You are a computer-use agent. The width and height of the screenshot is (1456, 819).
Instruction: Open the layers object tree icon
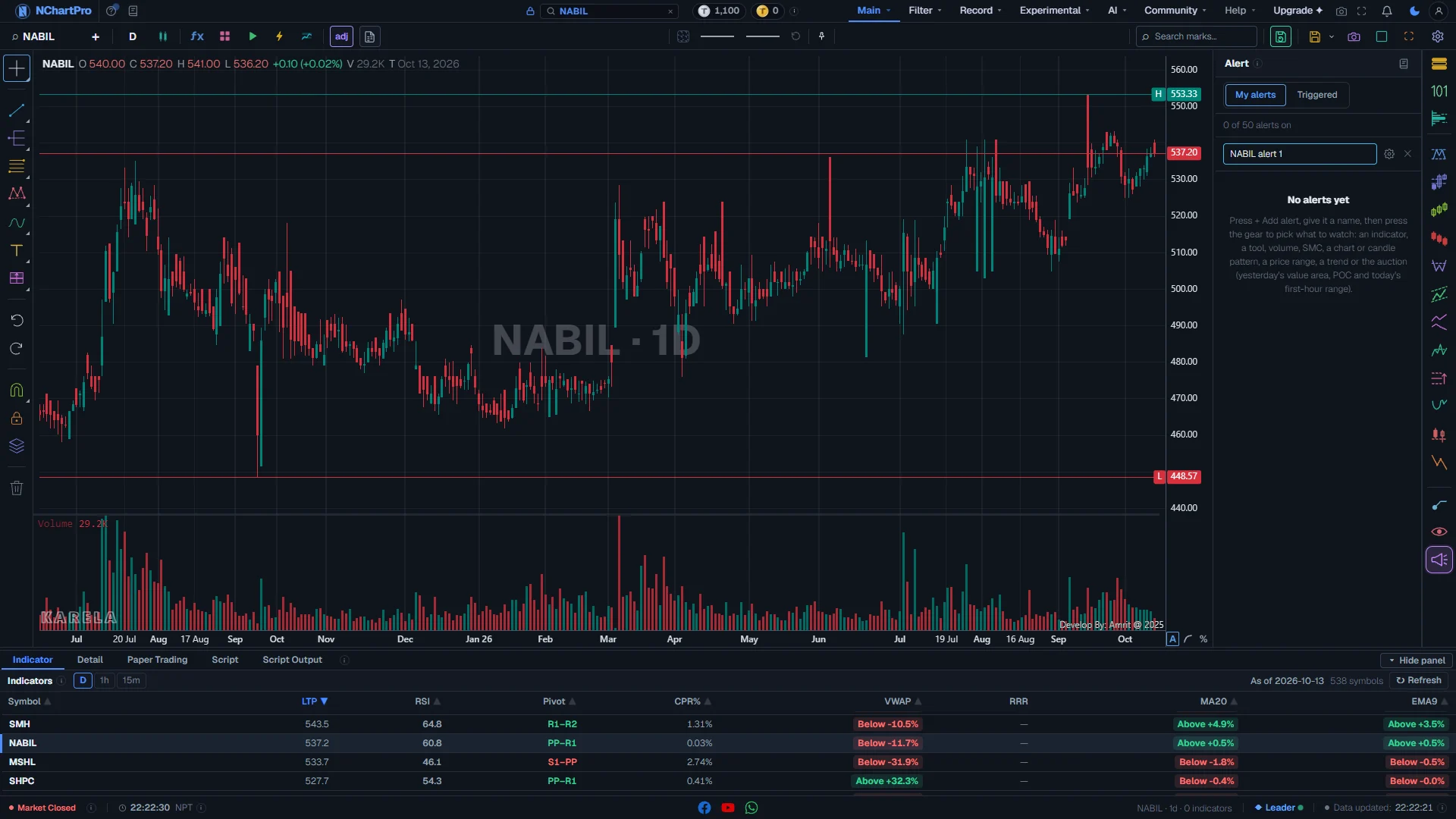(17, 446)
